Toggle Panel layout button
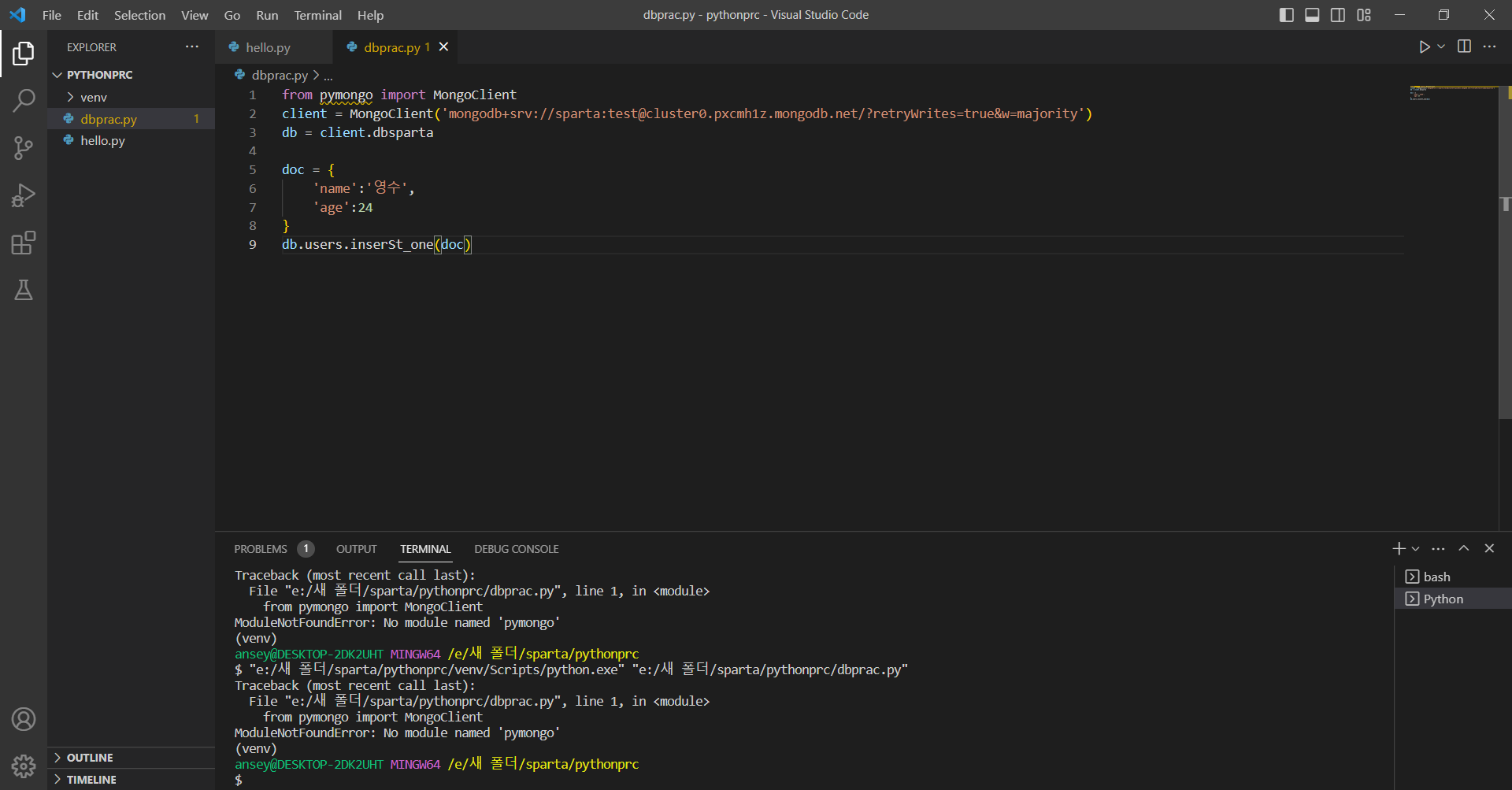The image size is (1512, 790). 1312,15
